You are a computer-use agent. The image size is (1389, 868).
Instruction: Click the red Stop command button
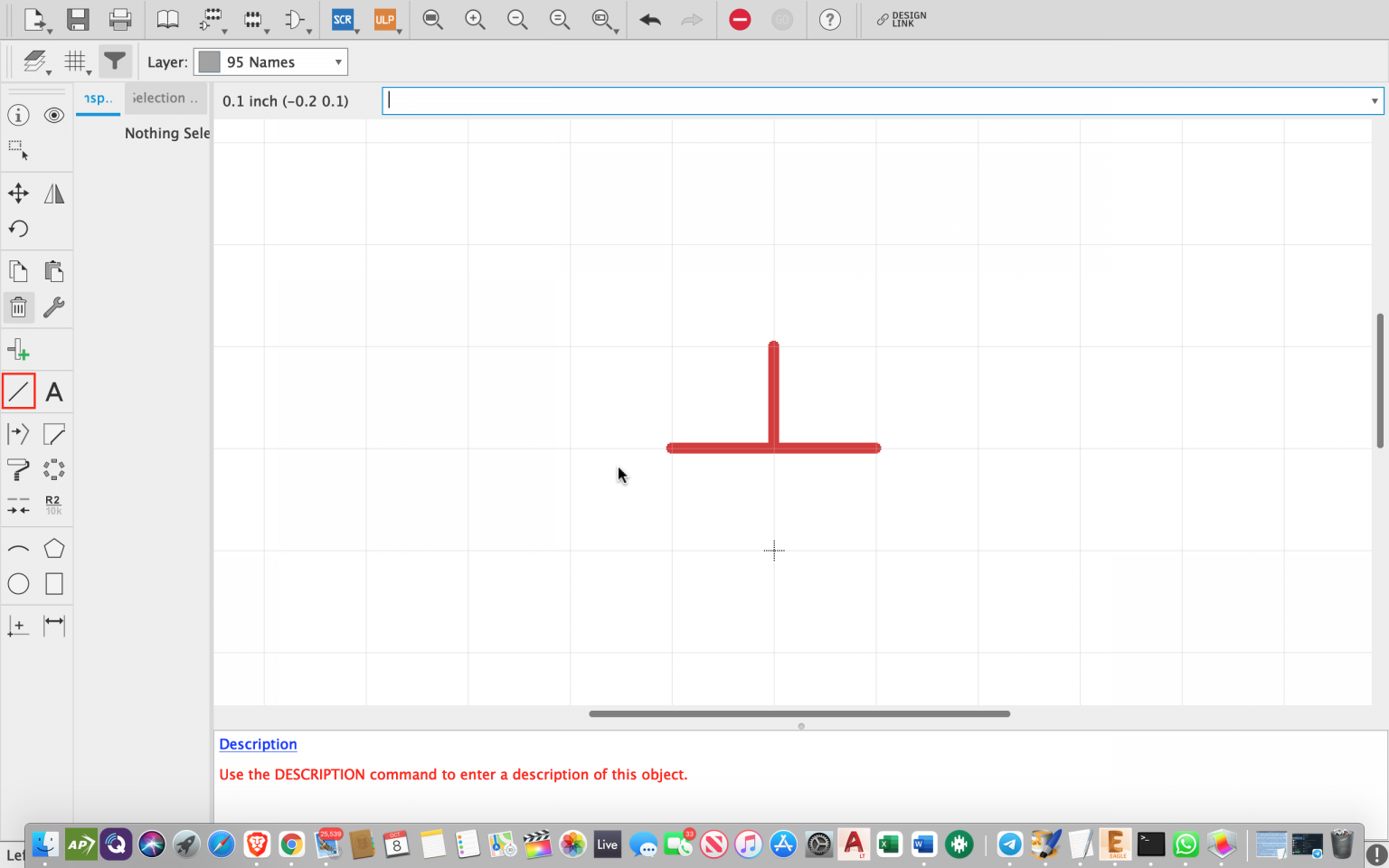[740, 19]
